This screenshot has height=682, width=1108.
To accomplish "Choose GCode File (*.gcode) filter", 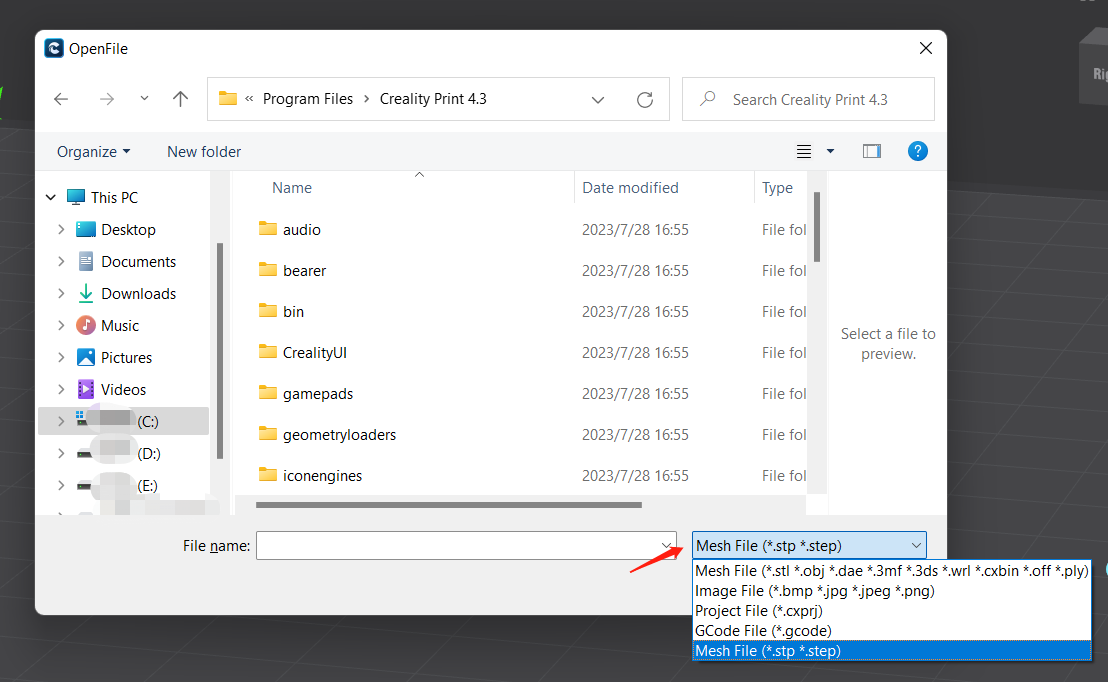I will coord(892,630).
